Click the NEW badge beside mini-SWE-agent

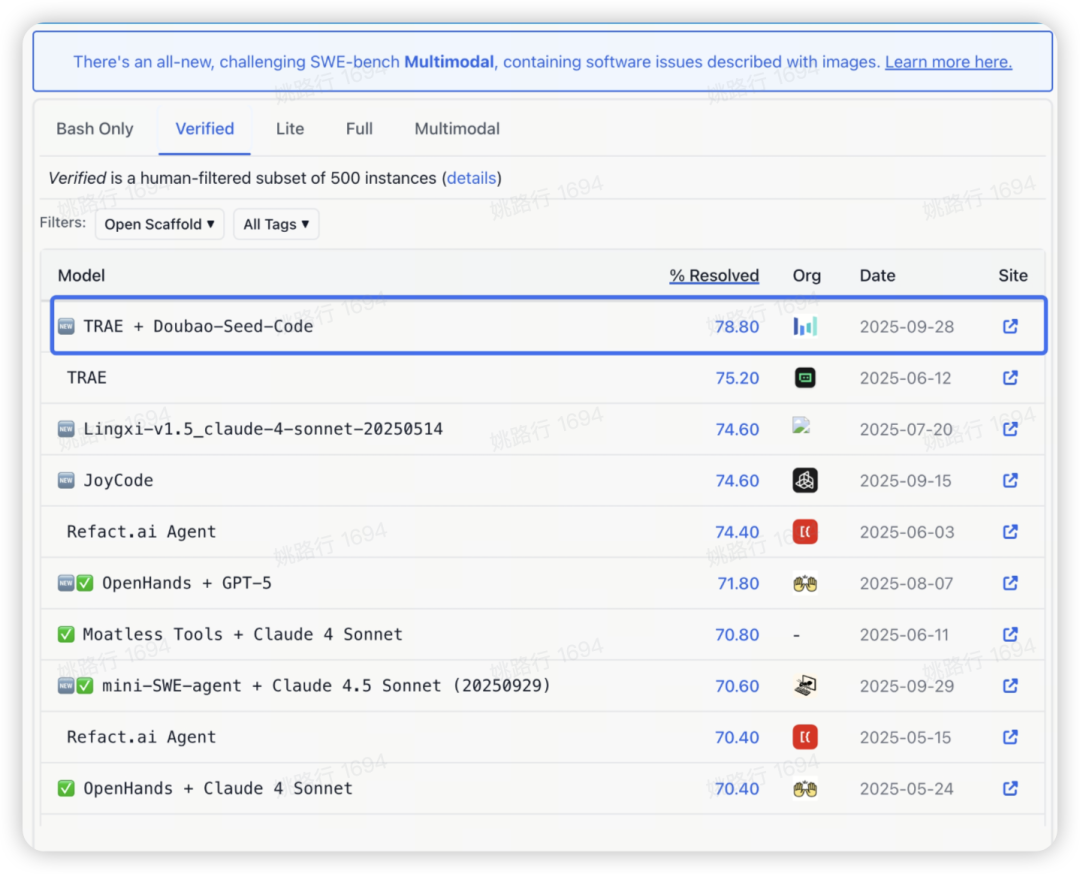(66, 686)
